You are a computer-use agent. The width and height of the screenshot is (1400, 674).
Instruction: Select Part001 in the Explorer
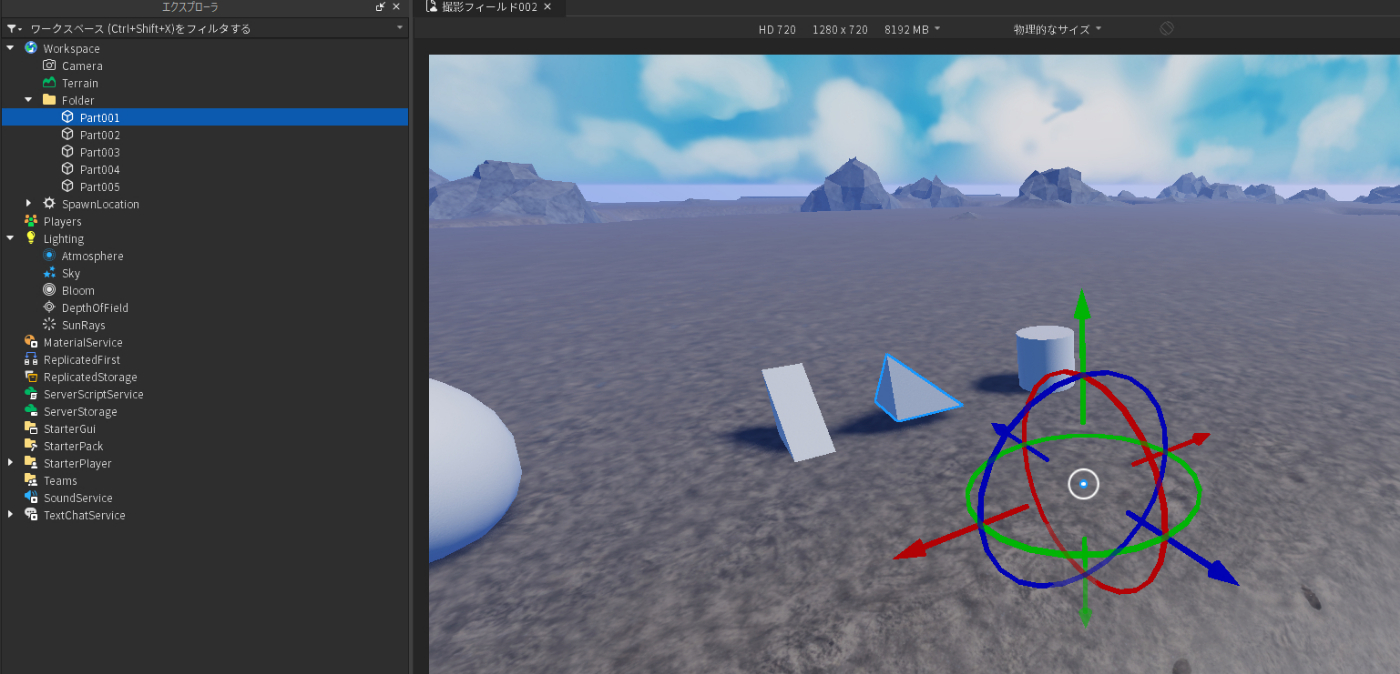tap(205, 117)
